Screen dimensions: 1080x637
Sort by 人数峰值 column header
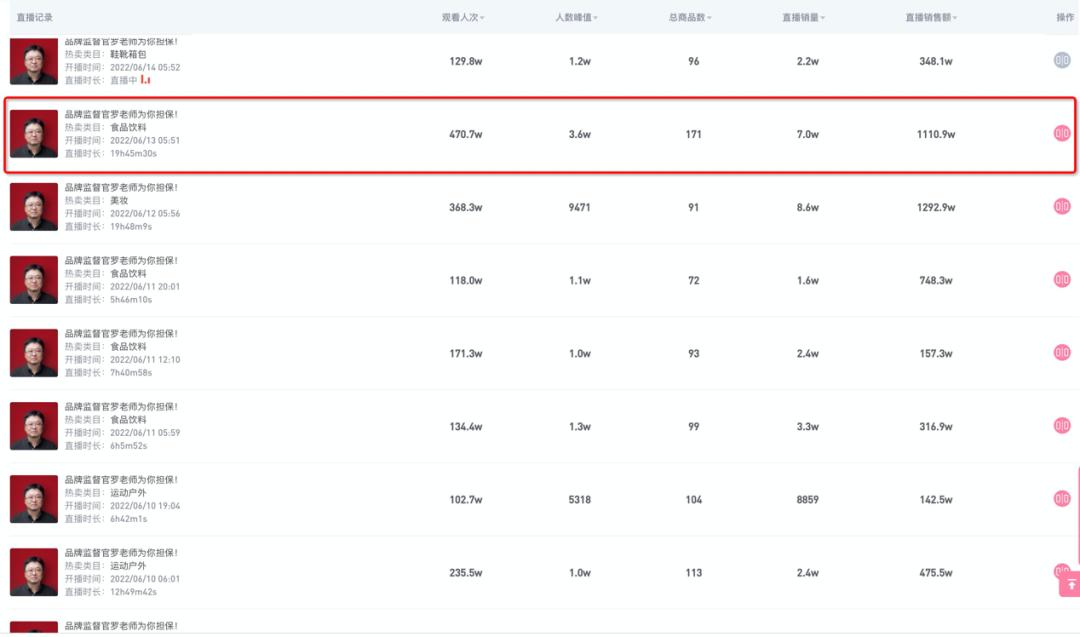[577, 18]
